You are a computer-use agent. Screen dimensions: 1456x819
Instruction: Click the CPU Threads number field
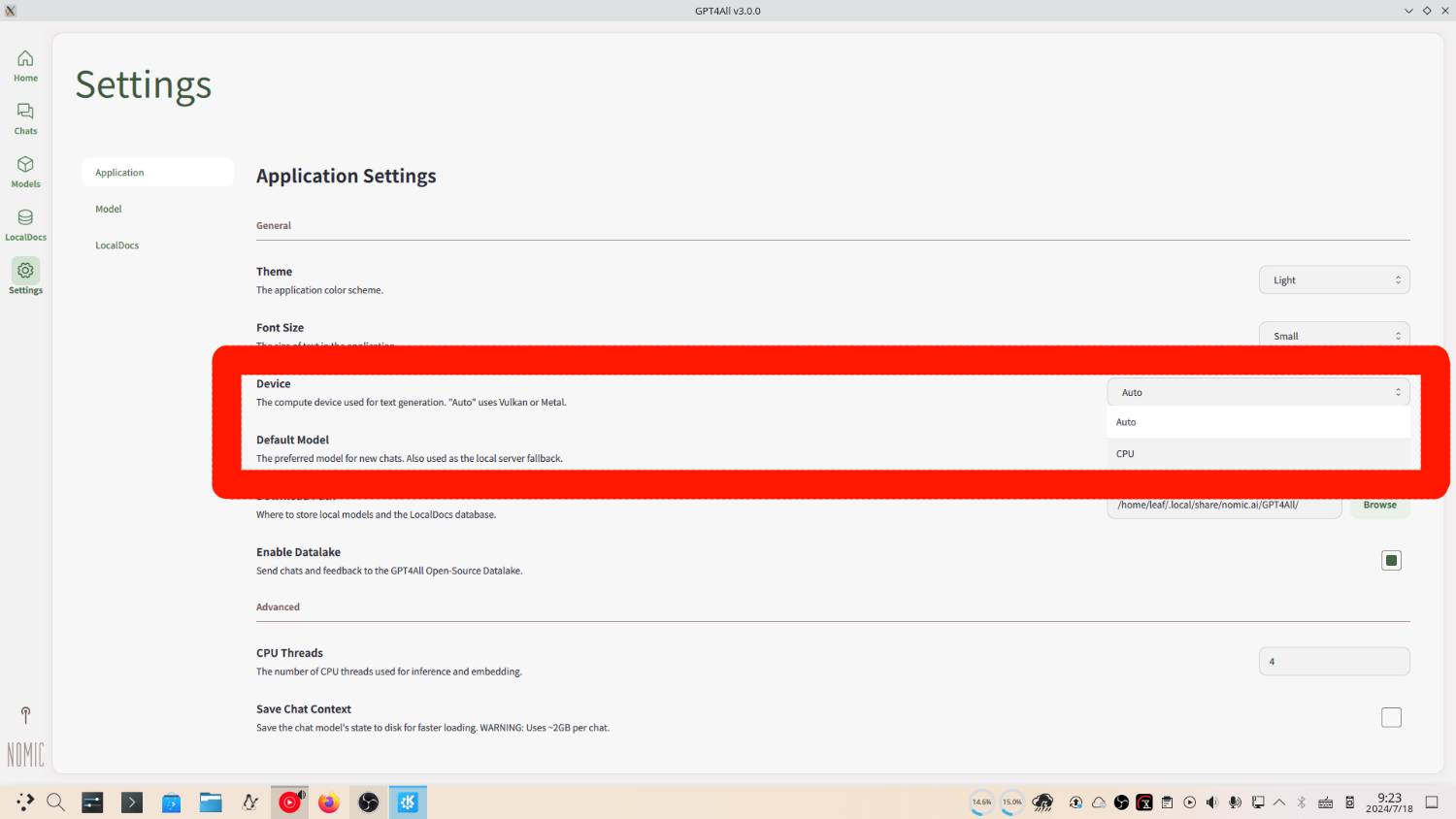click(x=1334, y=662)
